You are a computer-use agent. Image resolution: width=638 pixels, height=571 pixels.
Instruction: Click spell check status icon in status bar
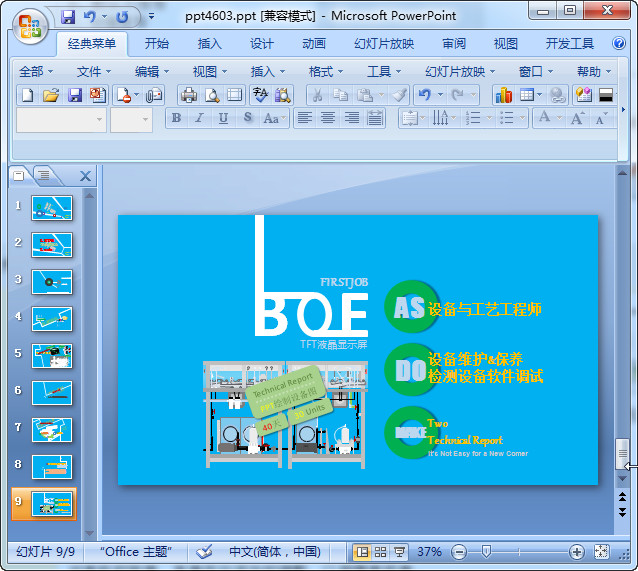click(x=204, y=552)
